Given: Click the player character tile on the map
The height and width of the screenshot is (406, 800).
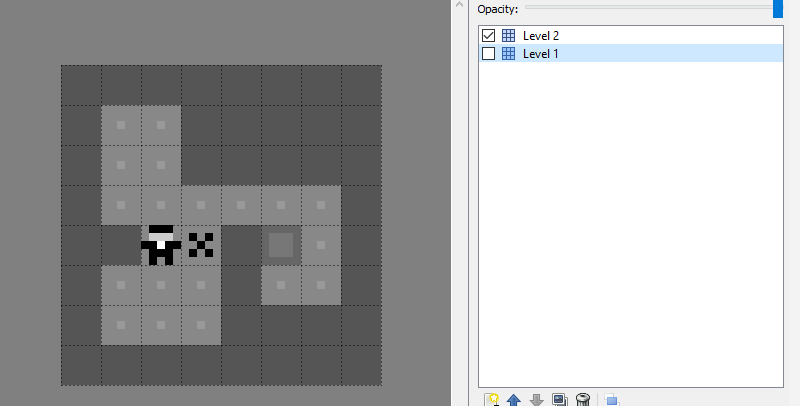Looking at the screenshot, I should pyautogui.click(x=161, y=245).
